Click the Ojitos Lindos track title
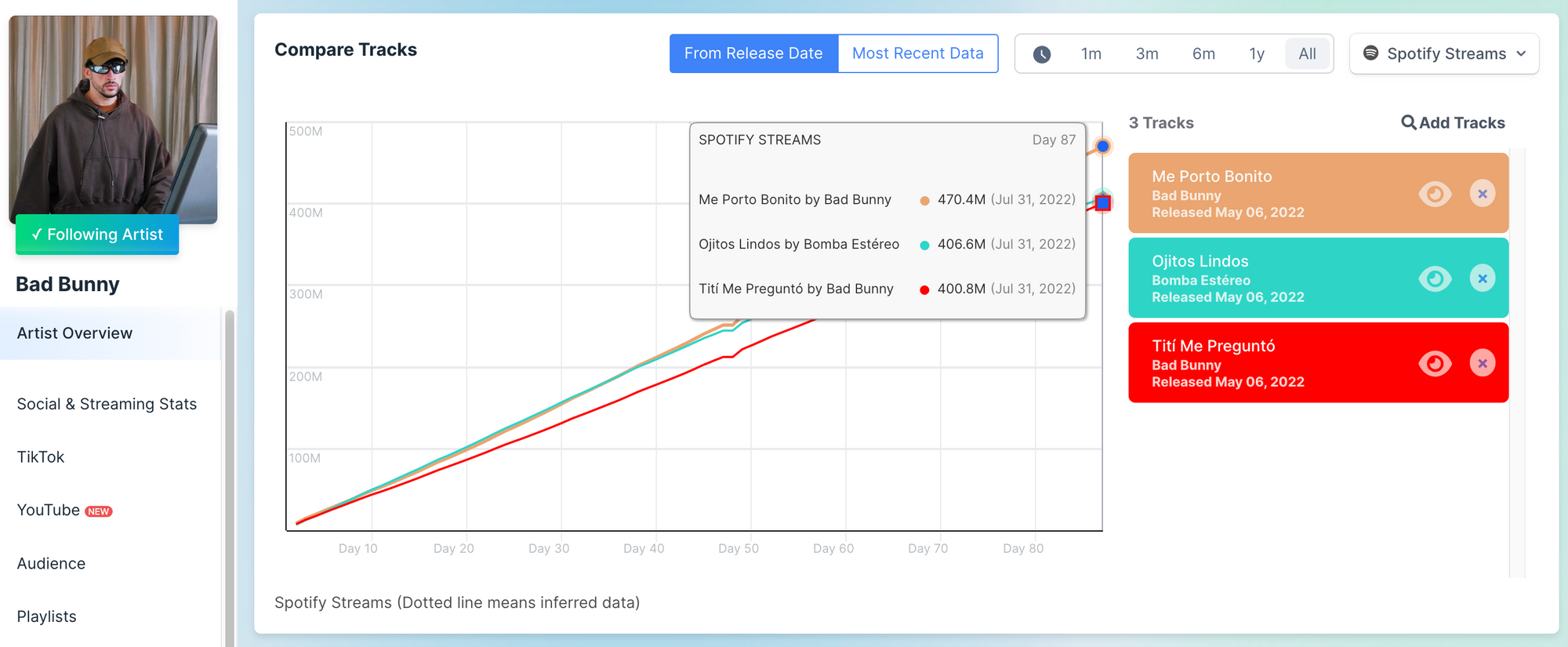The image size is (1568, 647). click(x=1200, y=261)
